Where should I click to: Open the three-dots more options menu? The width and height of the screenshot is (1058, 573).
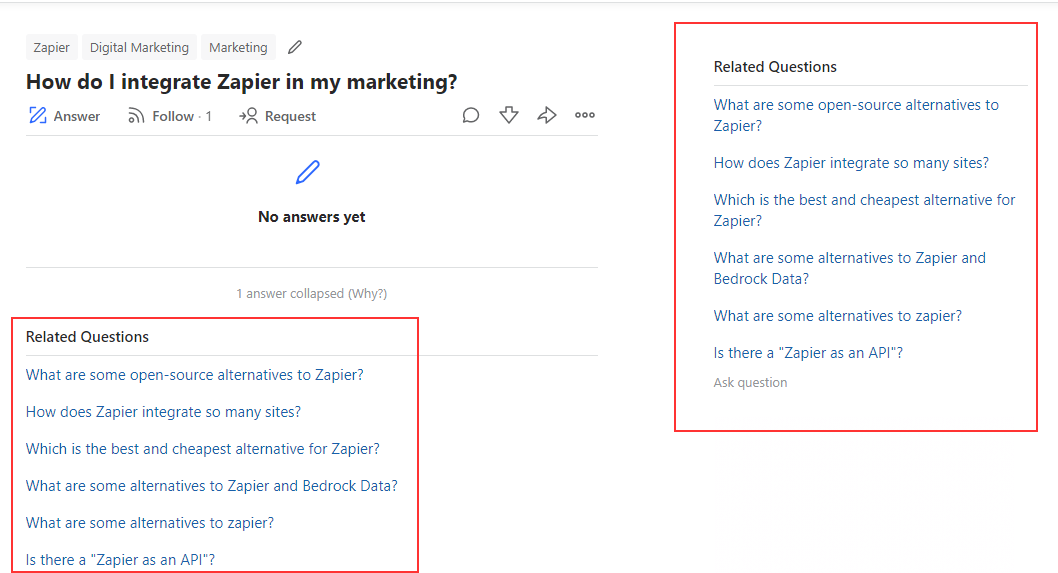coord(585,116)
